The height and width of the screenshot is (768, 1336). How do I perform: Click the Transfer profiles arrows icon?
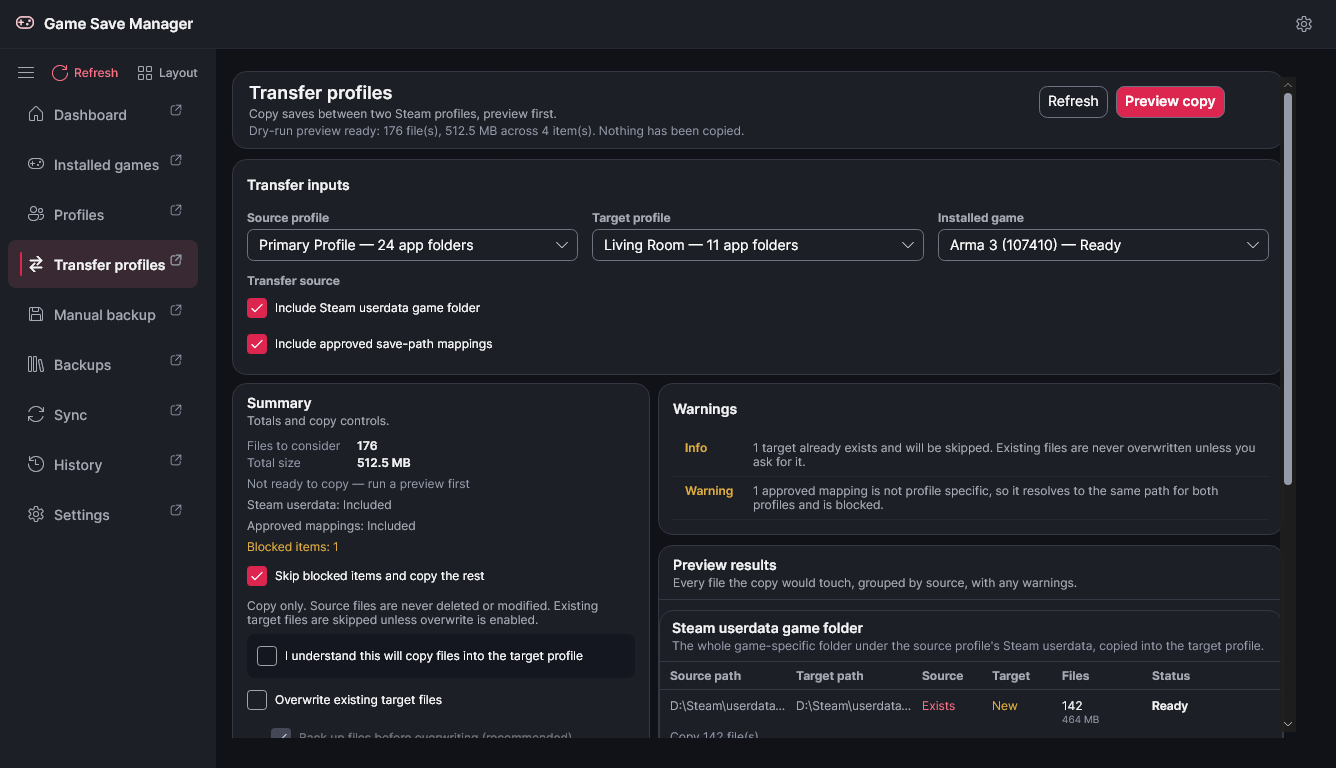click(36, 264)
